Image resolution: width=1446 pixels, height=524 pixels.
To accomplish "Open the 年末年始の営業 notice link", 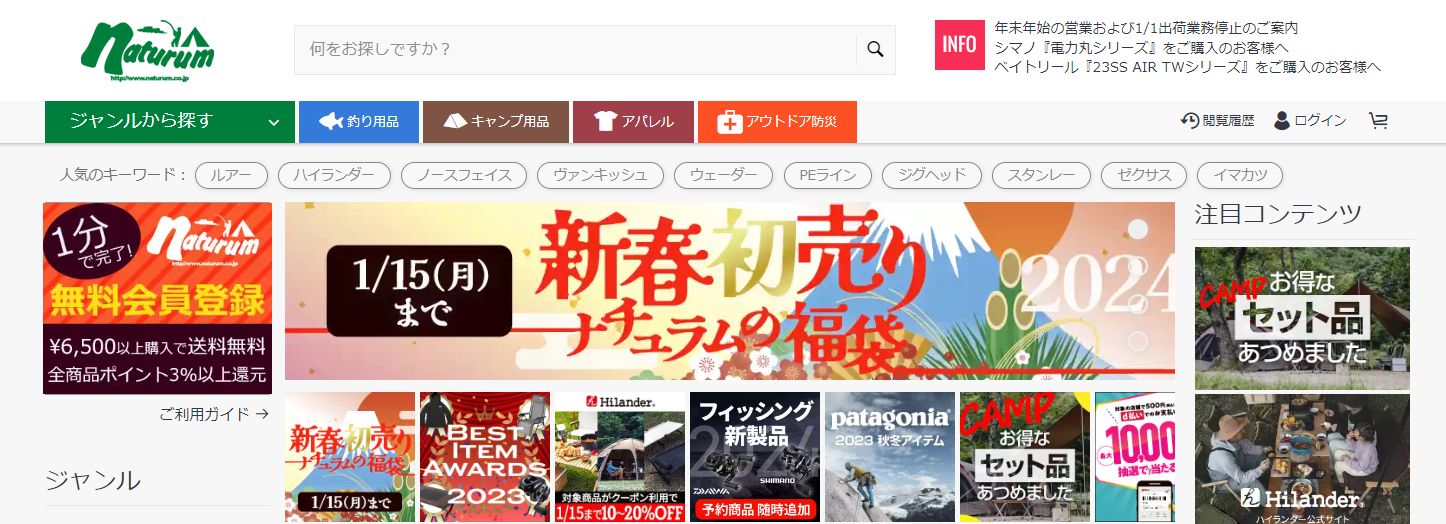I will pyautogui.click(x=1147, y=28).
